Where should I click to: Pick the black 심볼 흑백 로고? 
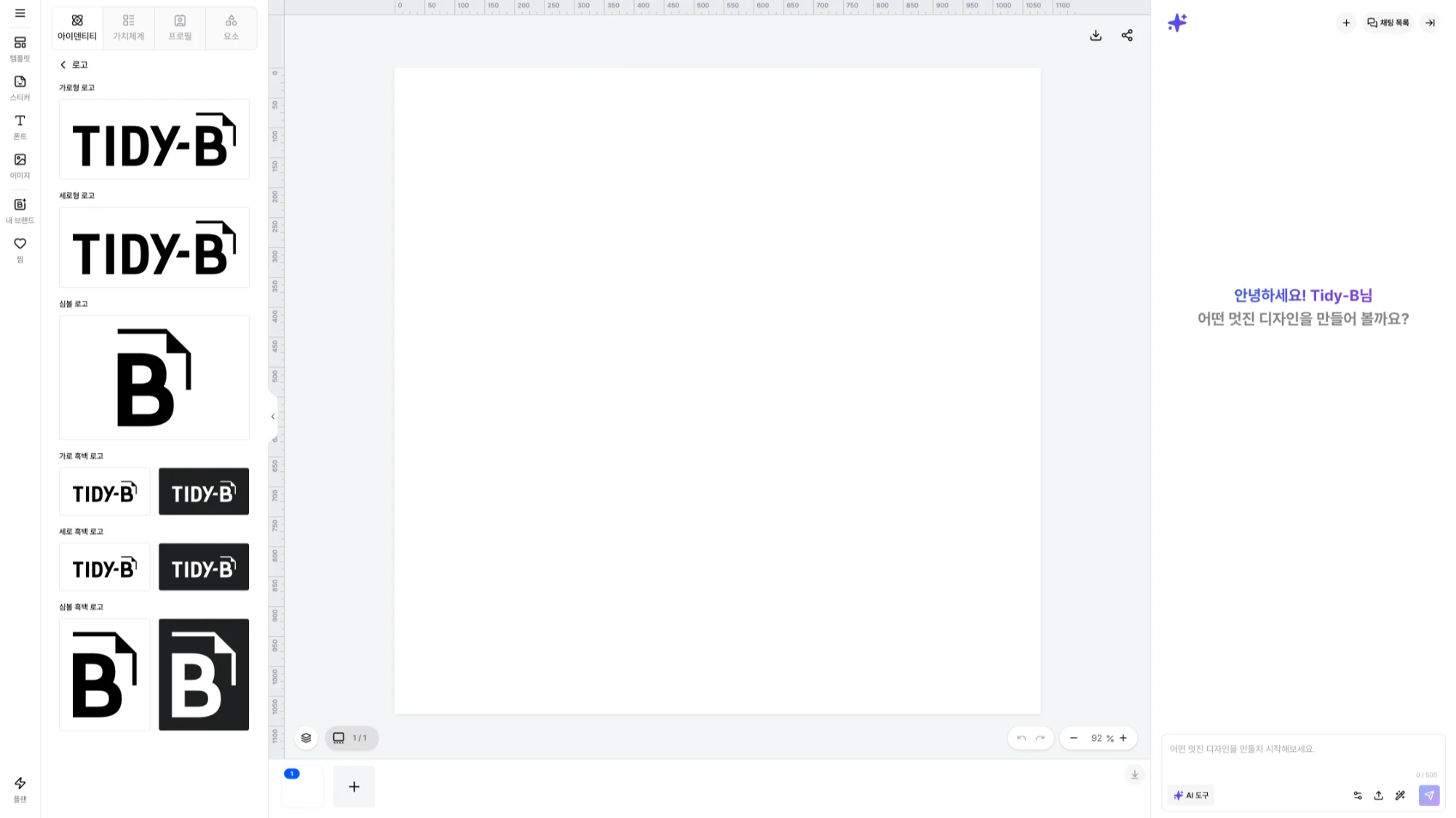(204, 675)
